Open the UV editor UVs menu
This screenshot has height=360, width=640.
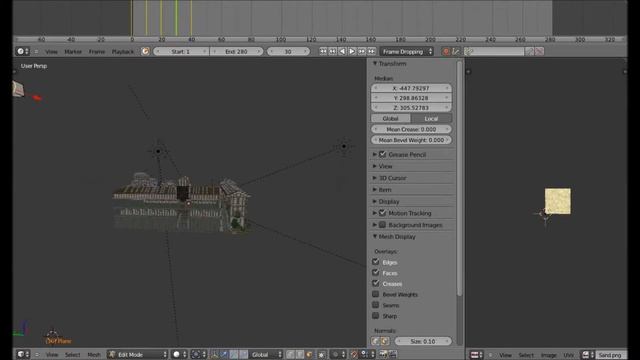[569, 355]
